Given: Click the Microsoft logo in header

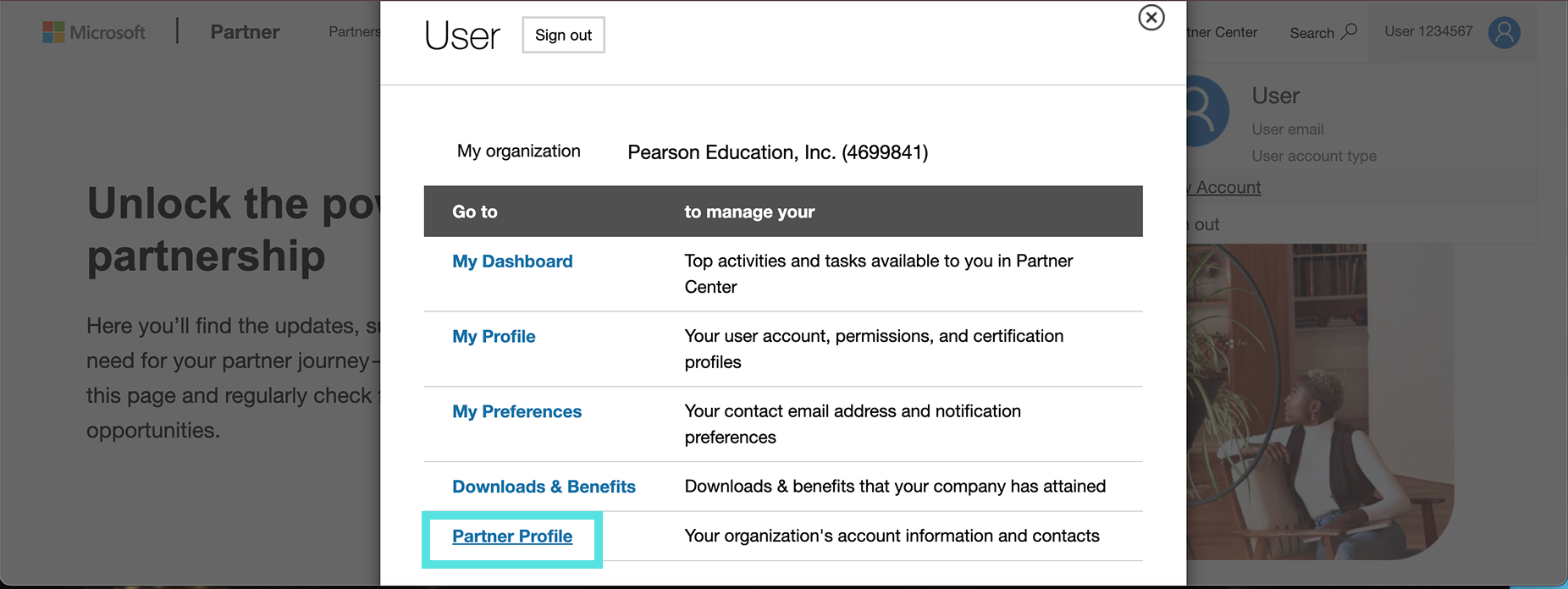Looking at the screenshot, I should 94,32.
